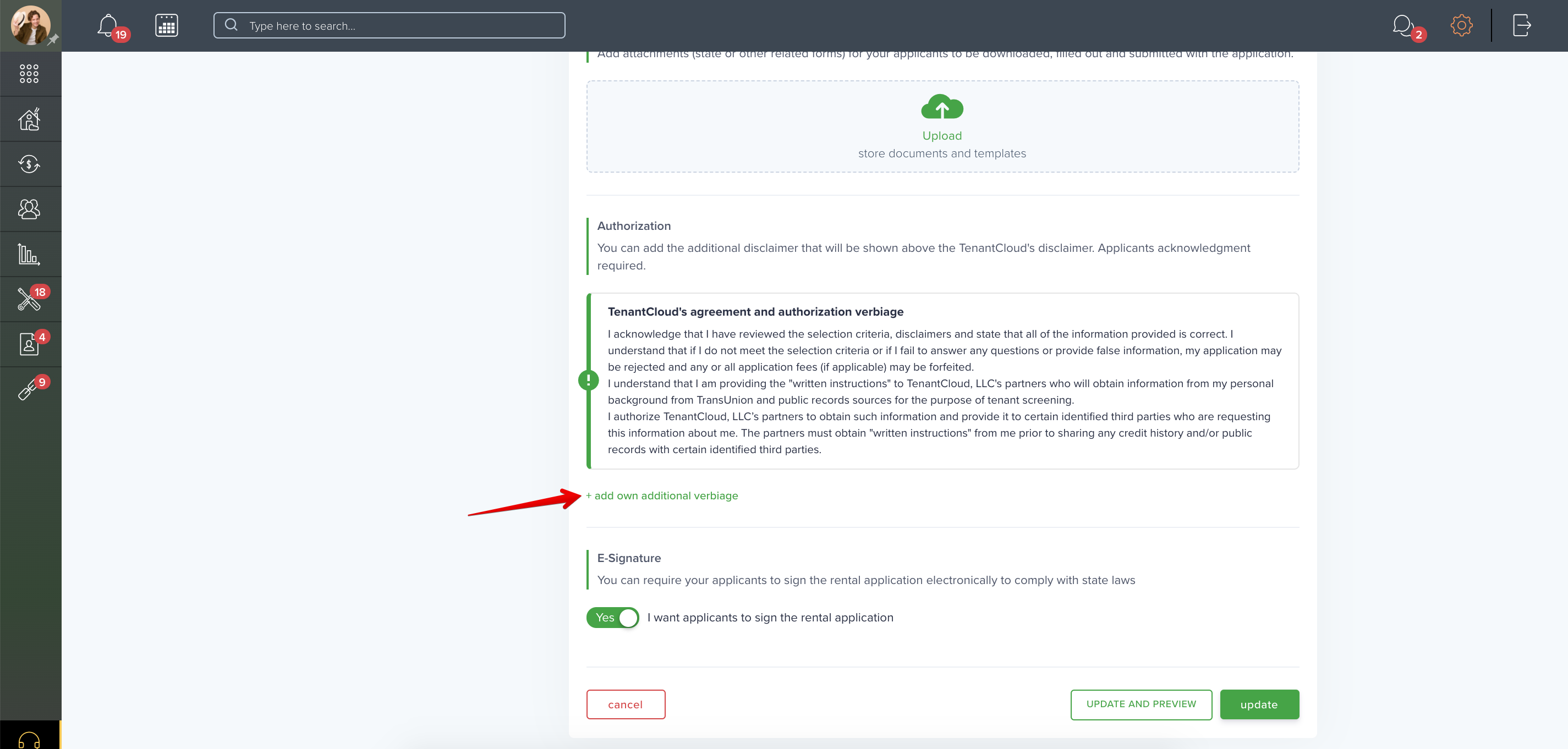
Task: Toggle the applicant e-signature Yes switch
Action: (x=612, y=617)
